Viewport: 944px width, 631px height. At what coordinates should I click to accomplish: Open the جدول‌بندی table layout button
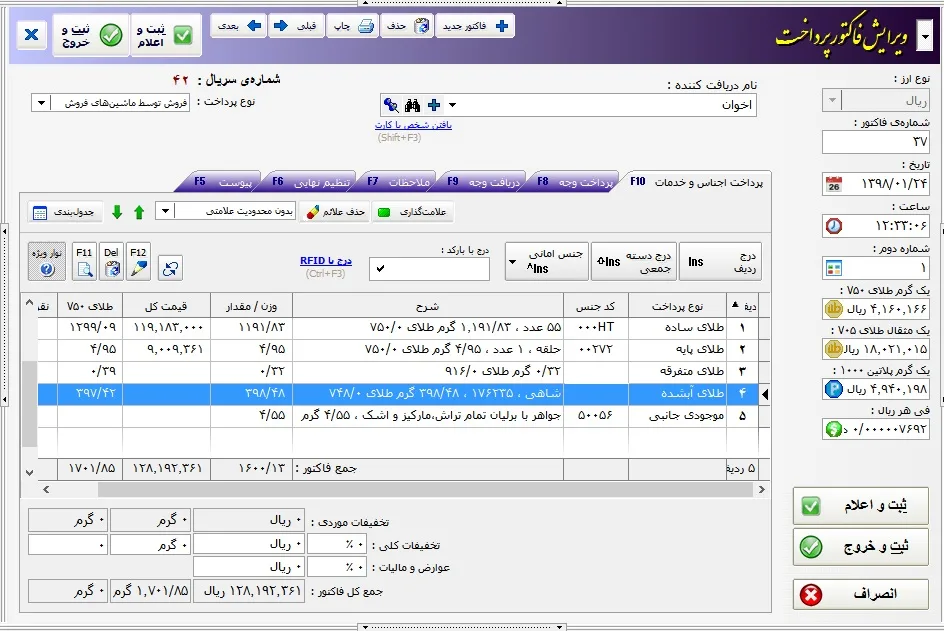[x=65, y=212]
